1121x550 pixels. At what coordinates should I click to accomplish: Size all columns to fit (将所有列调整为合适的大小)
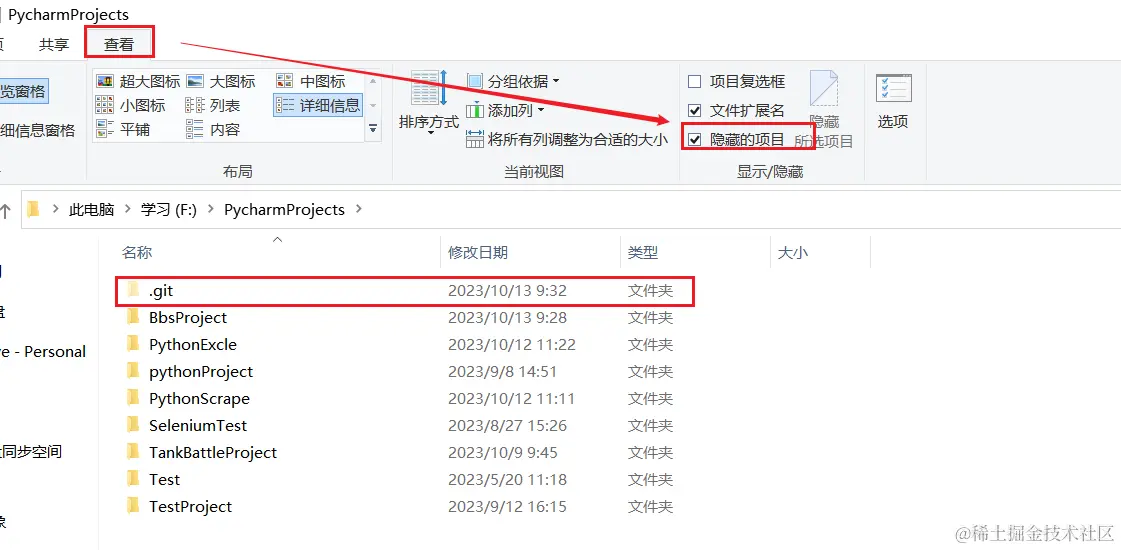coord(567,139)
